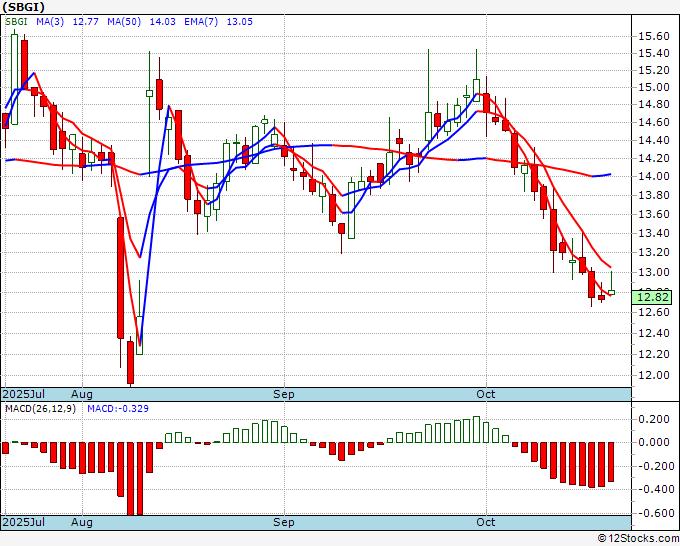Click the 13.20 price axis label
This screenshot has height=546, width=680.
[x=654, y=252]
